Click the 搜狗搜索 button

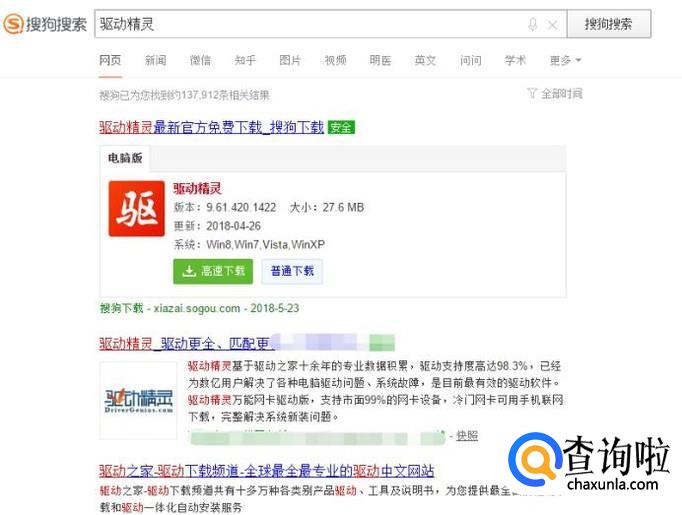(609, 24)
